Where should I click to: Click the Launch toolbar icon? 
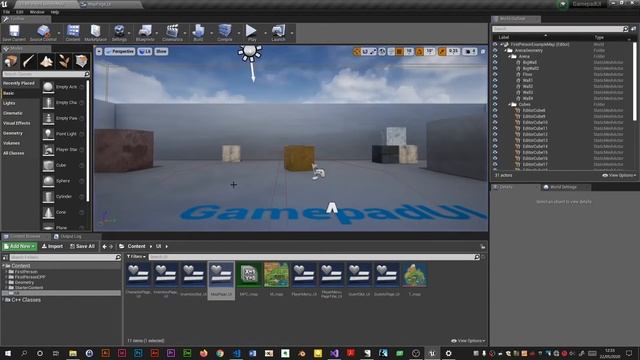click(x=278, y=31)
